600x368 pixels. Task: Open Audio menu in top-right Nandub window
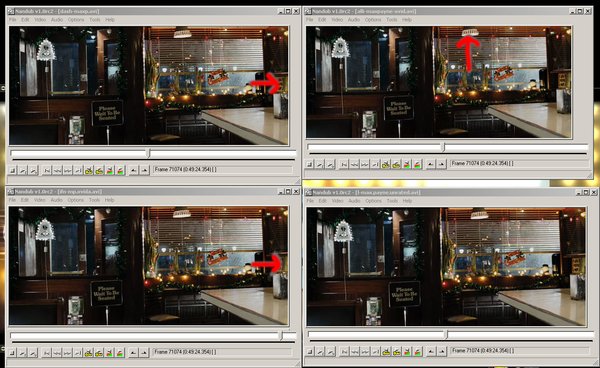coord(354,20)
